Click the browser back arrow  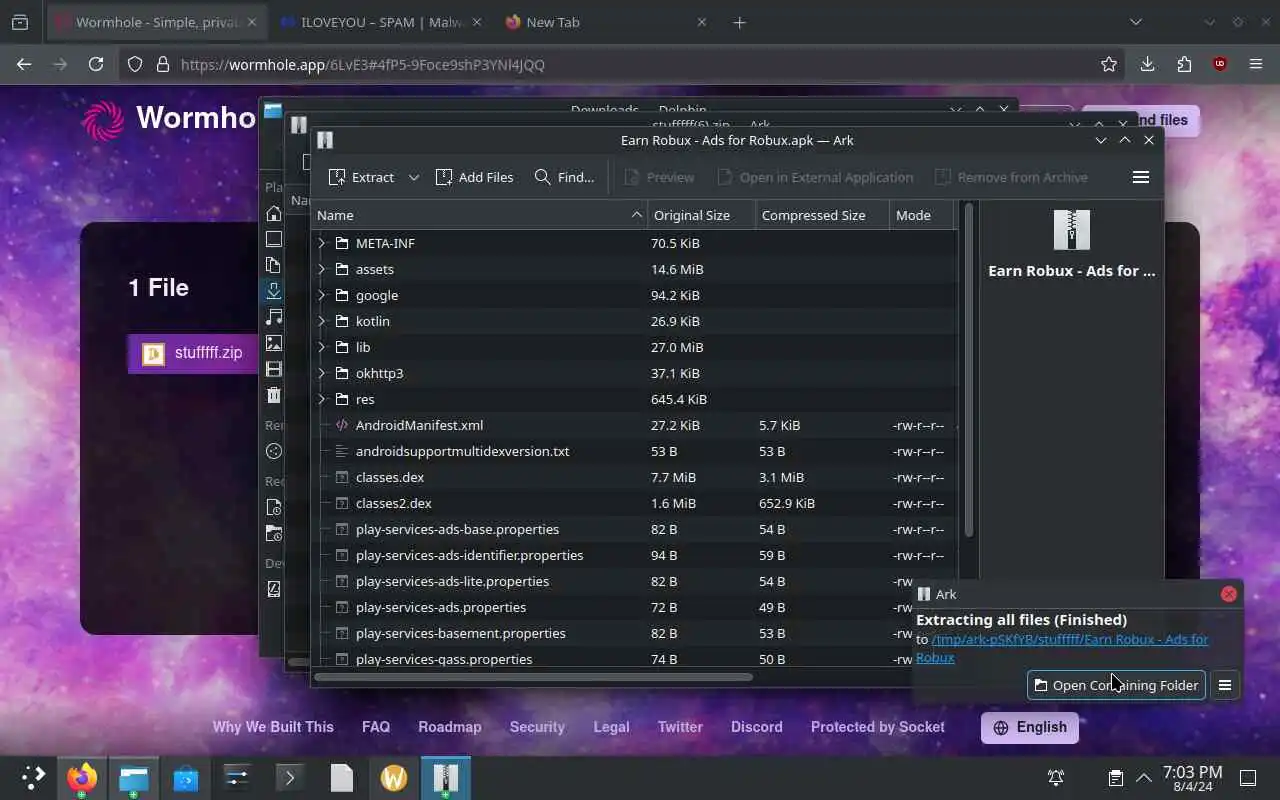pos(24,64)
